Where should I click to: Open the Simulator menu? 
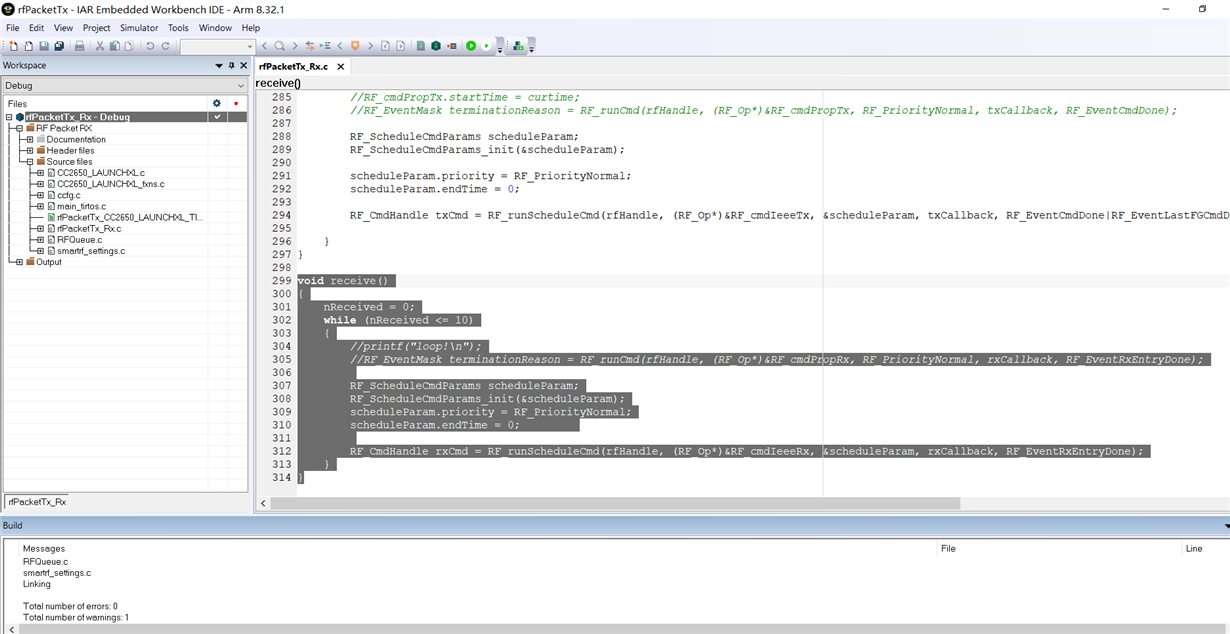142,28
